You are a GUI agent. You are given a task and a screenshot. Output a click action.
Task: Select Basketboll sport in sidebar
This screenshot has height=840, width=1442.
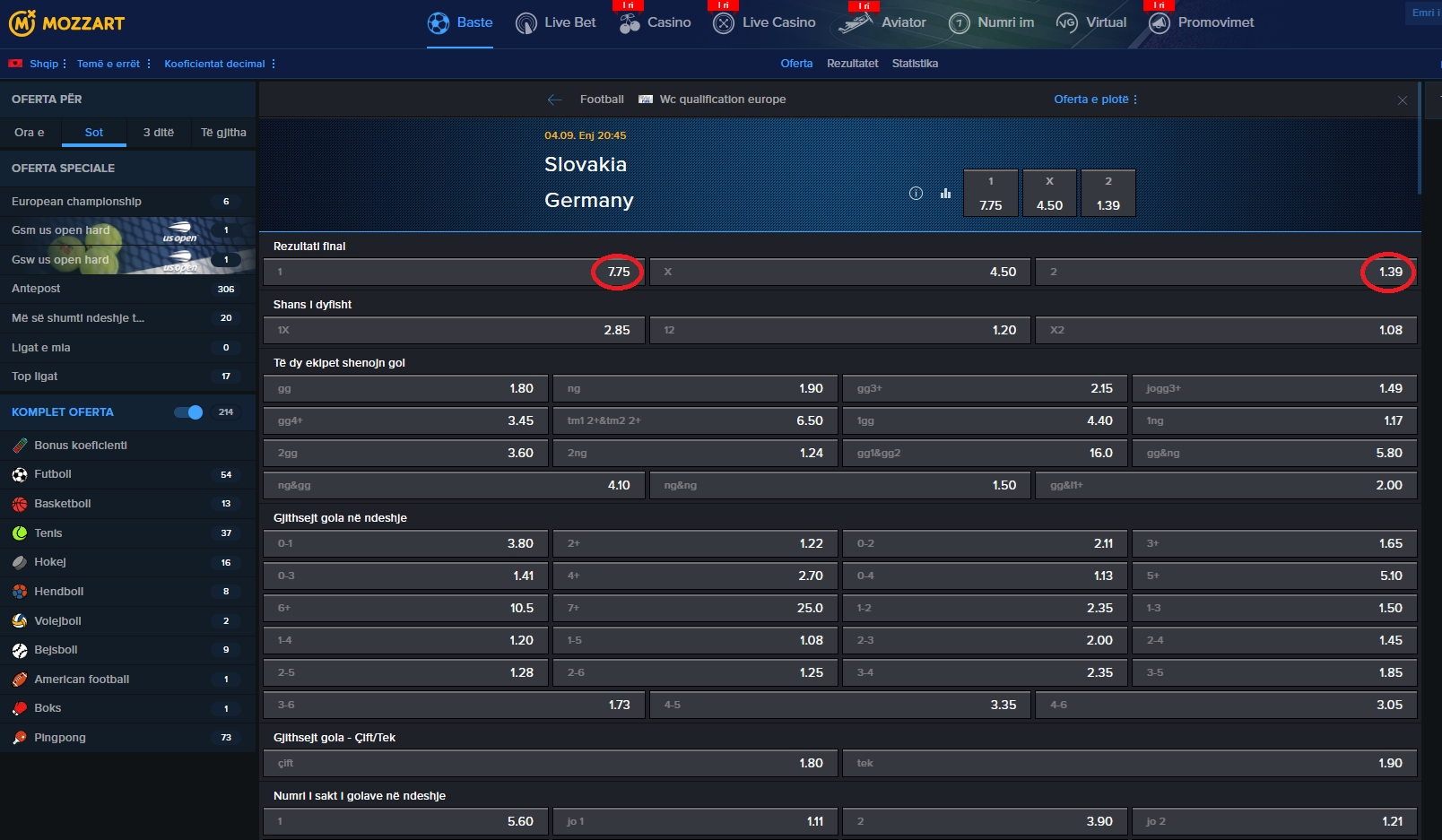pos(127,504)
